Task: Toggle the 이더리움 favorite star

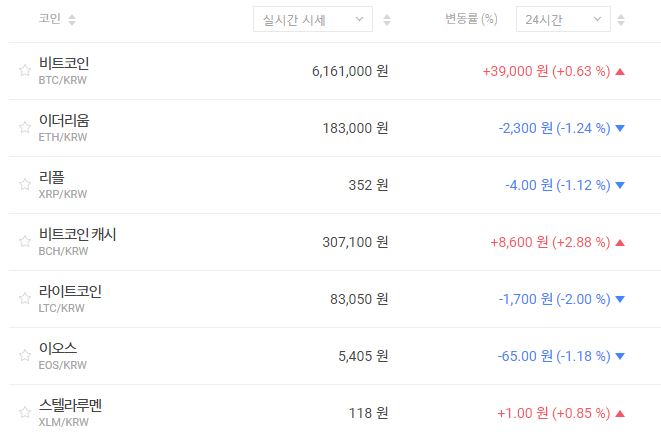Action: [25, 128]
